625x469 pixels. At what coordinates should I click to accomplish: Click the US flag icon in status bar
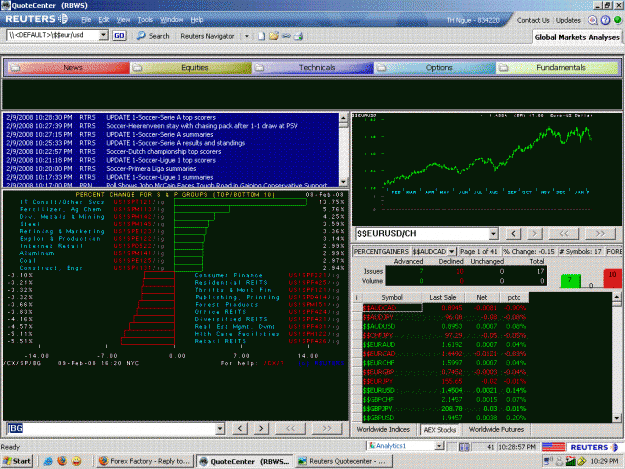pyautogui.click(x=553, y=447)
